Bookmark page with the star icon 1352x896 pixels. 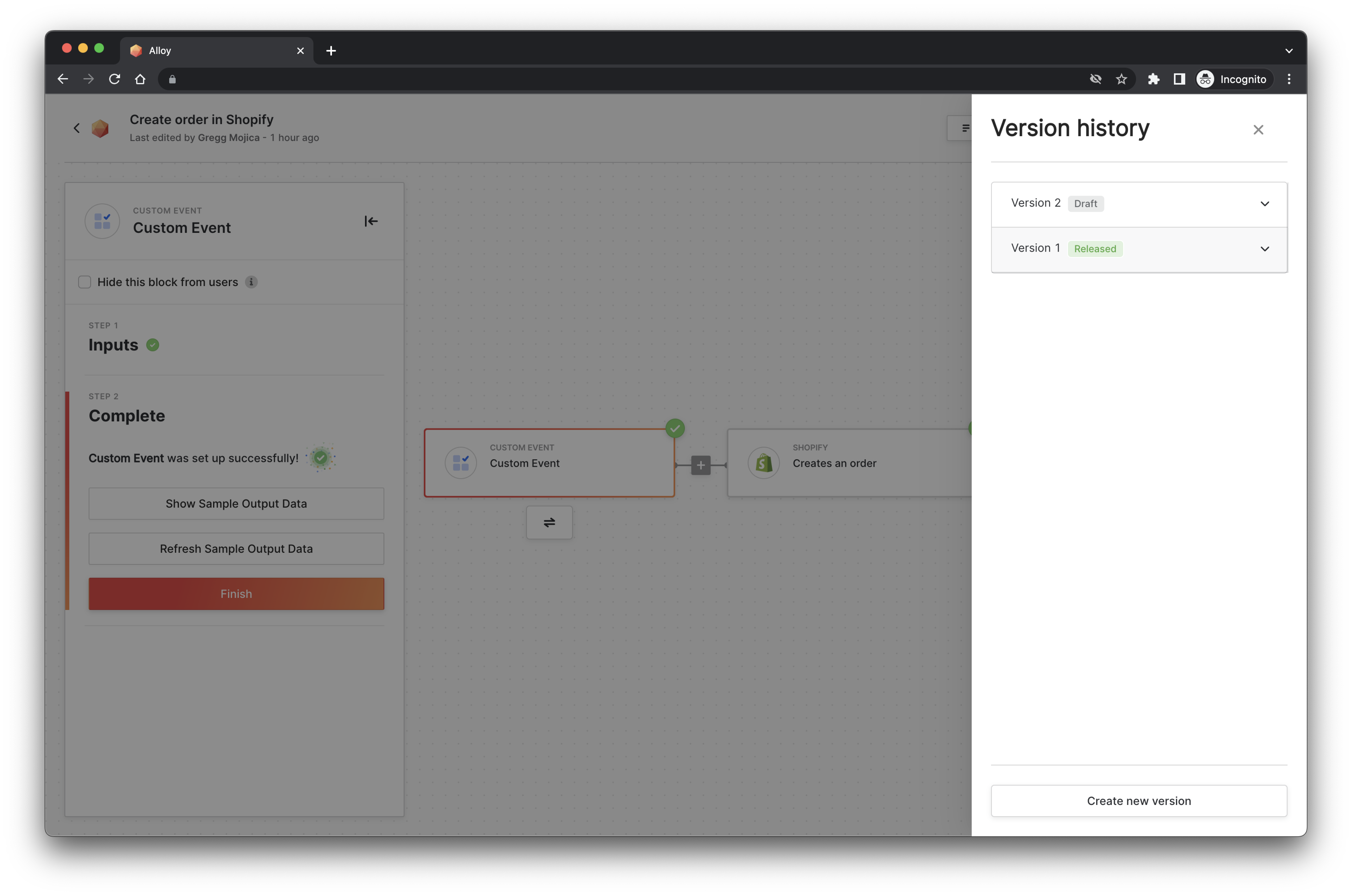pyautogui.click(x=1121, y=79)
